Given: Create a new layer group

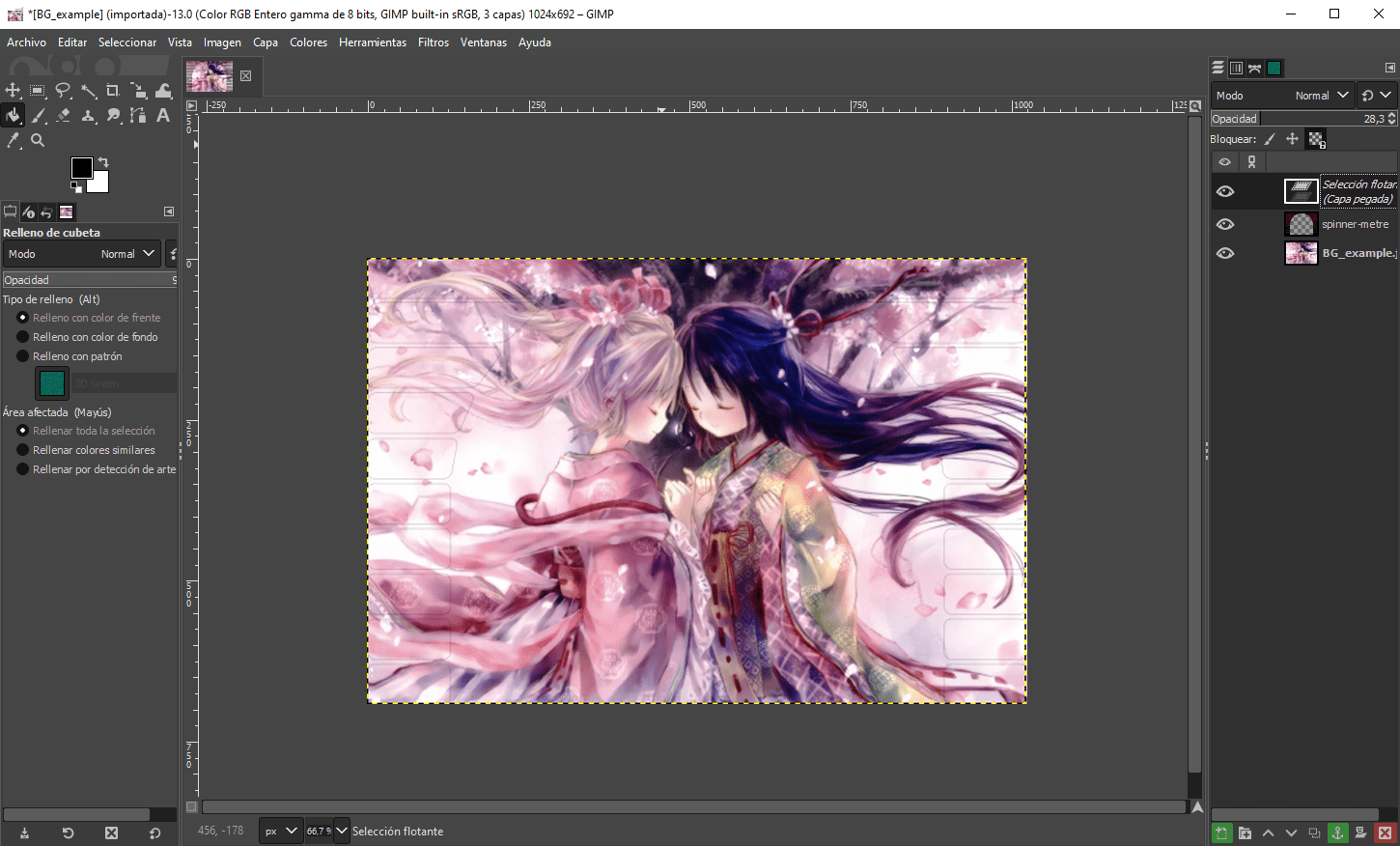Looking at the screenshot, I should tap(1245, 832).
